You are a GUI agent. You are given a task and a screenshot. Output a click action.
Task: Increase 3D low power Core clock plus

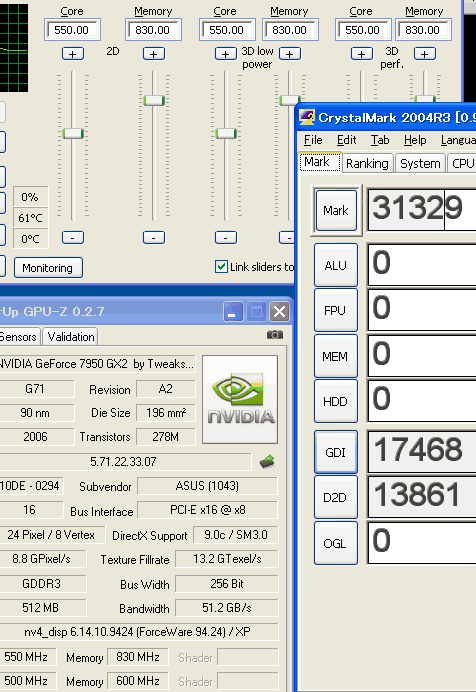[x=225, y=54]
